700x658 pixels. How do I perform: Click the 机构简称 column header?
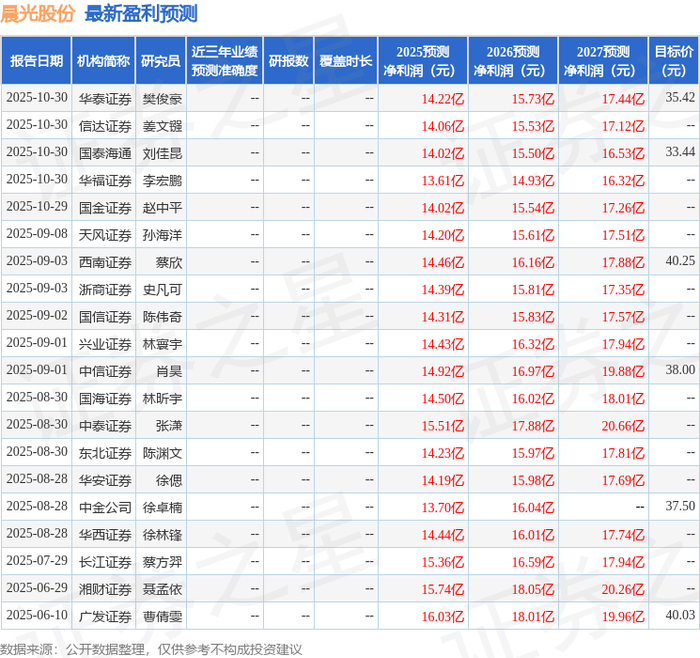(103, 61)
